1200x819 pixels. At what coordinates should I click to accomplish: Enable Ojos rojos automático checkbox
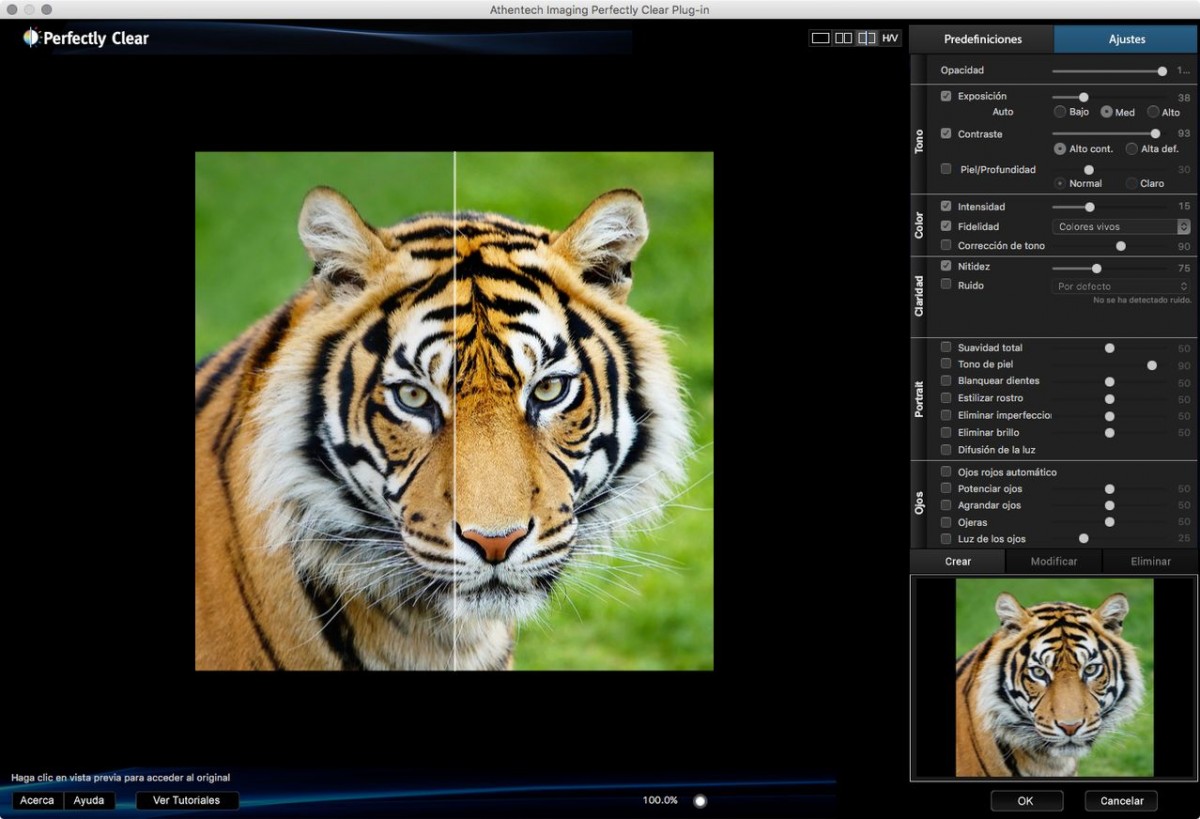pyautogui.click(x=946, y=472)
